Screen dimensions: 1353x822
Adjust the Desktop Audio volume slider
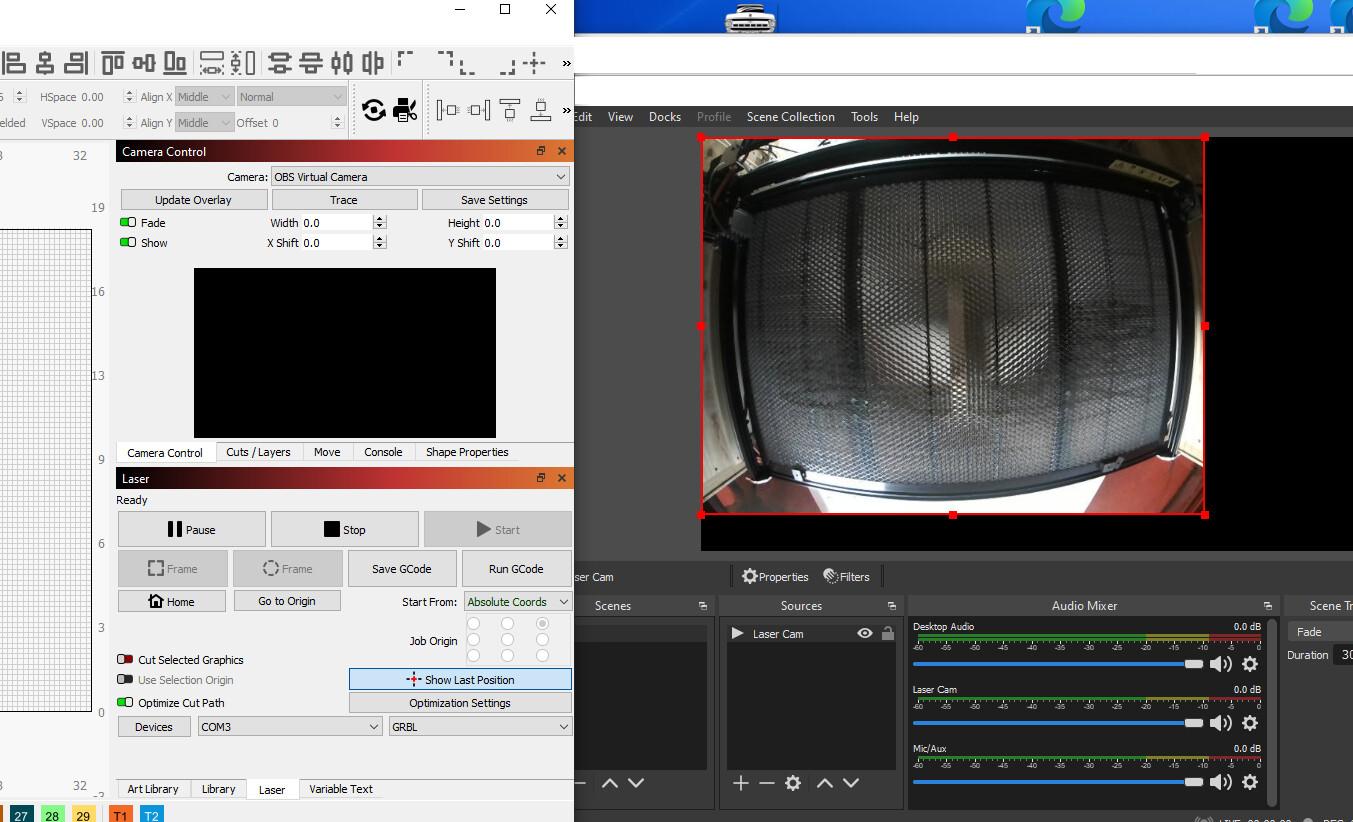(1193, 664)
